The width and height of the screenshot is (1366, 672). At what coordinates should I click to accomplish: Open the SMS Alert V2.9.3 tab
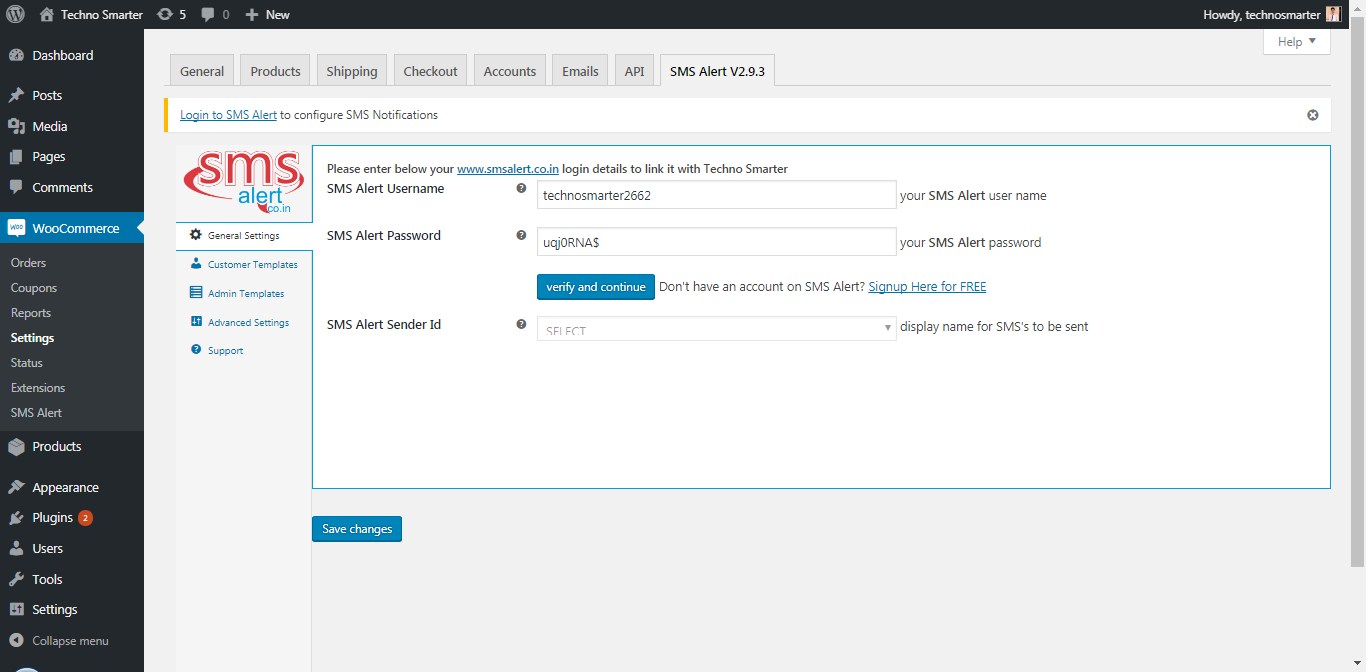coord(716,70)
